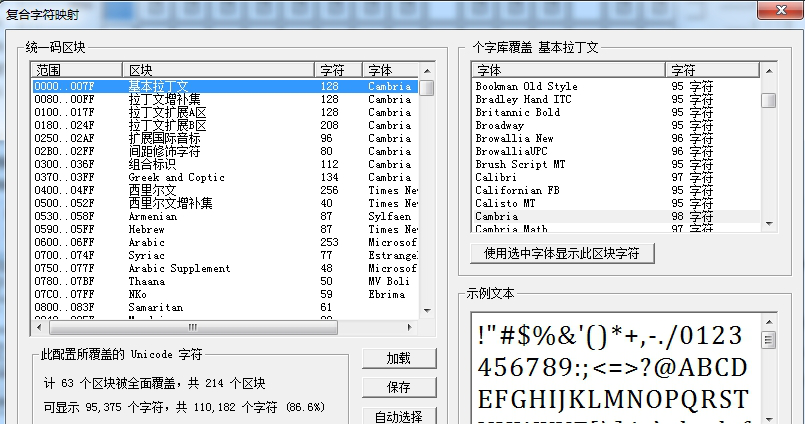Select the Samaritan block row
The width and height of the screenshot is (805, 440).
click(225, 307)
